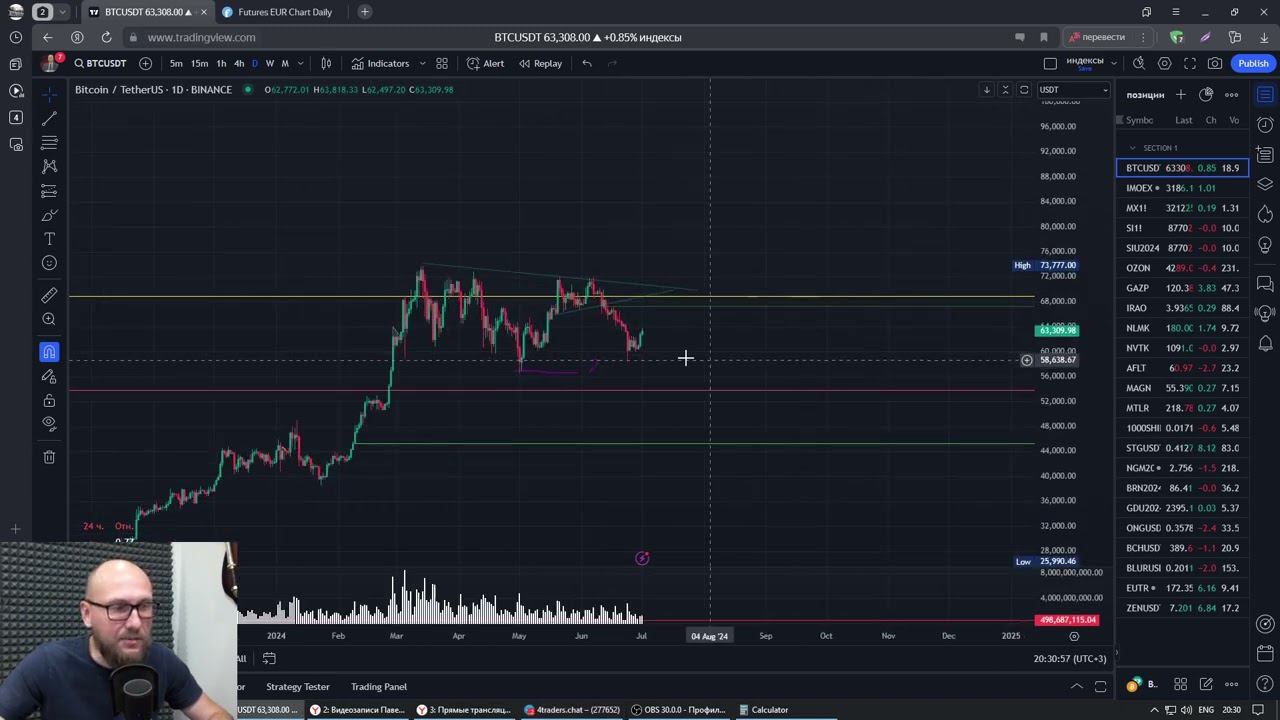Expand the bottom panel chevron arrow
This screenshot has width=1280, height=720.
(x=1077, y=686)
